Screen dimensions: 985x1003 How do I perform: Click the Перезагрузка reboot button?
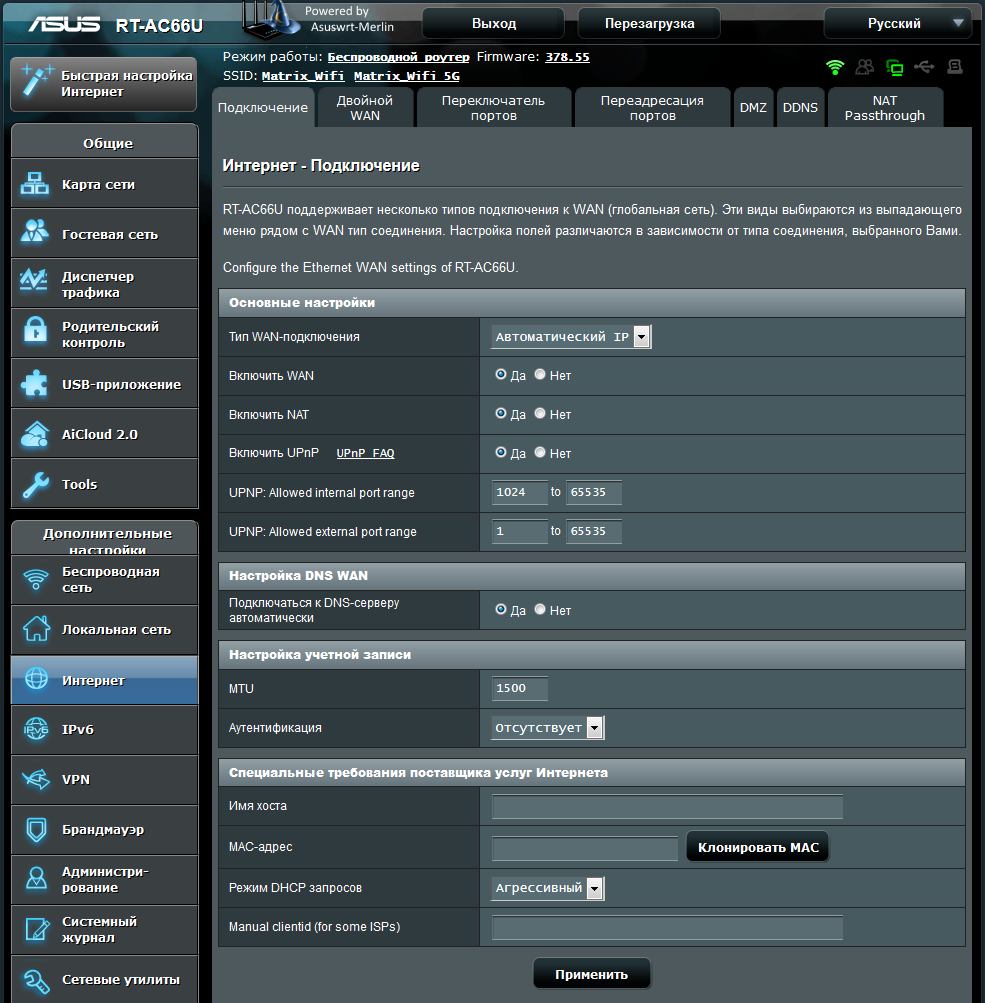(x=649, y=24)
